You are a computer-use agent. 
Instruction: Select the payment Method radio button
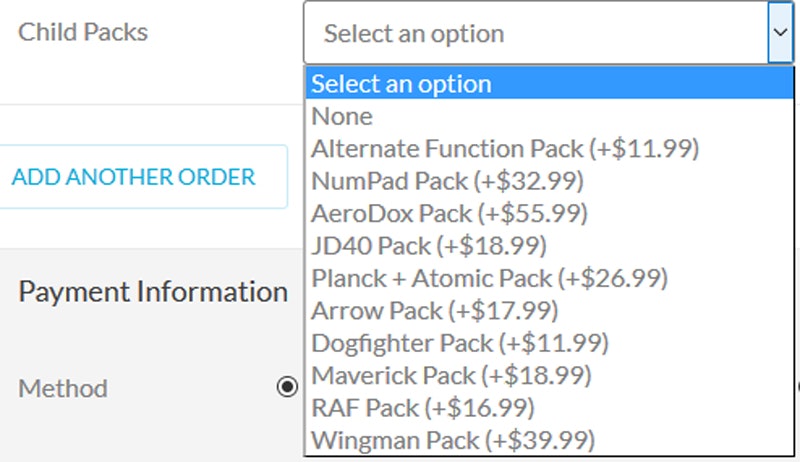pyautogui.click(x=288, y=387)
